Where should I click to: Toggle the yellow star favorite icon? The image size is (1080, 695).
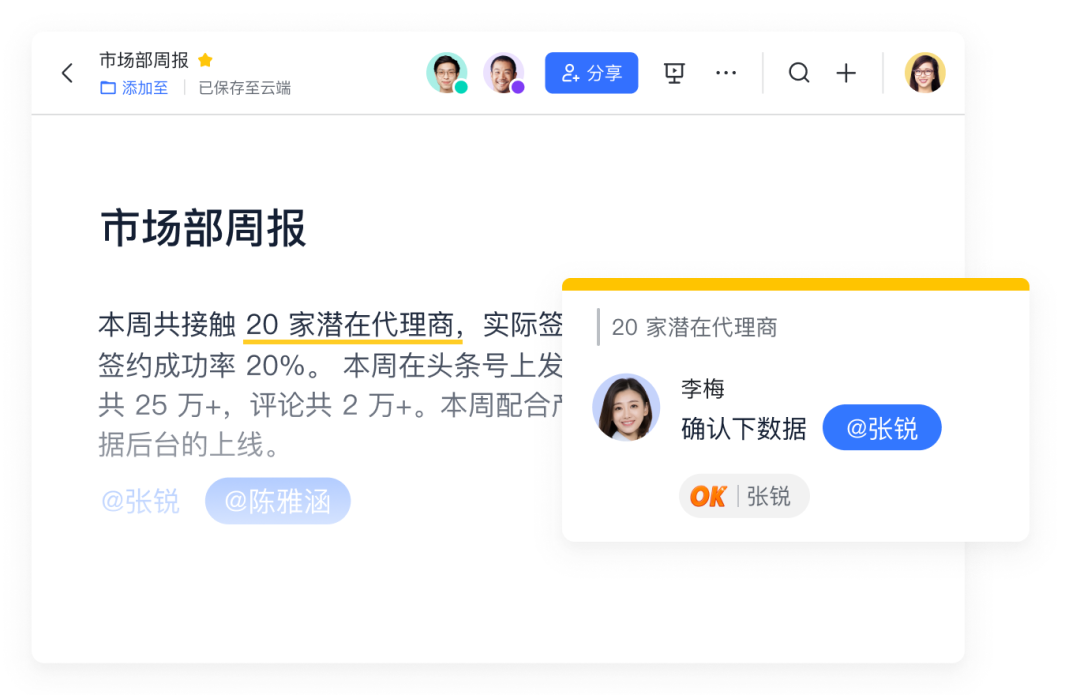point(205,60)
